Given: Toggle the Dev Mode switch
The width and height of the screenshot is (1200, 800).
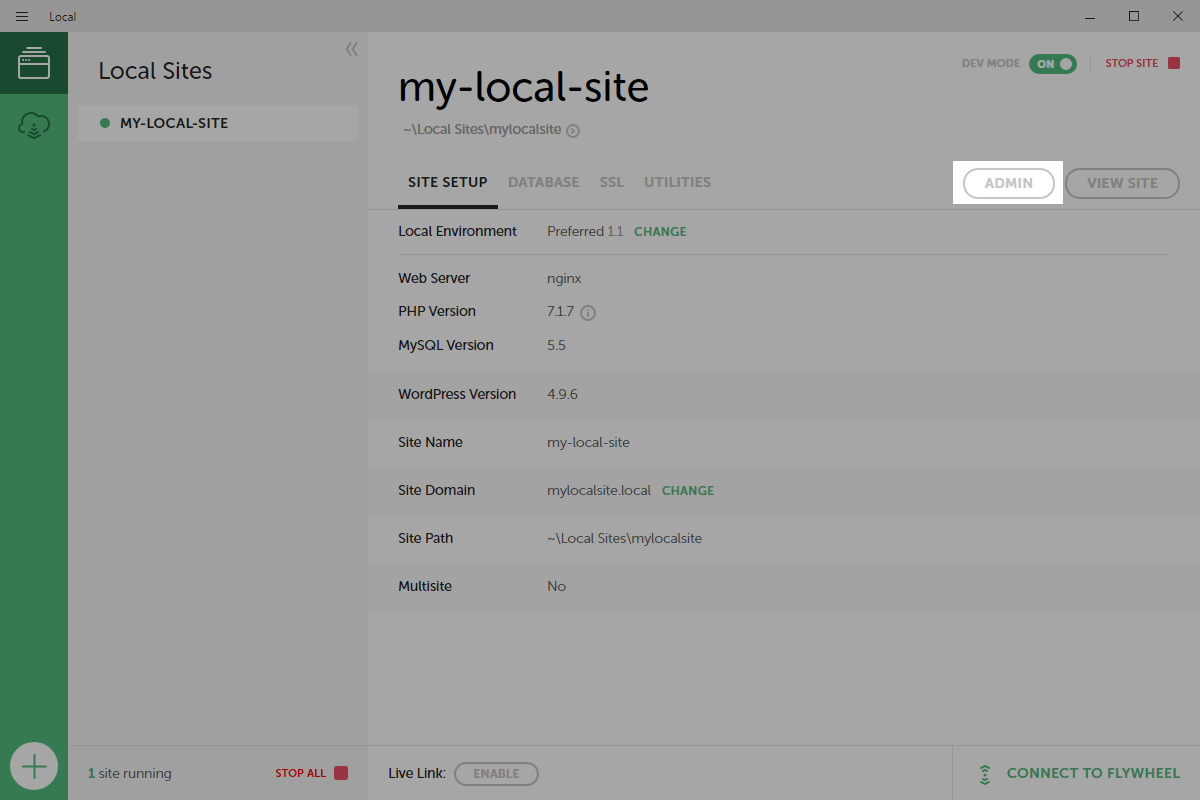Looking at the screenshot, I should pos(1053,63).
